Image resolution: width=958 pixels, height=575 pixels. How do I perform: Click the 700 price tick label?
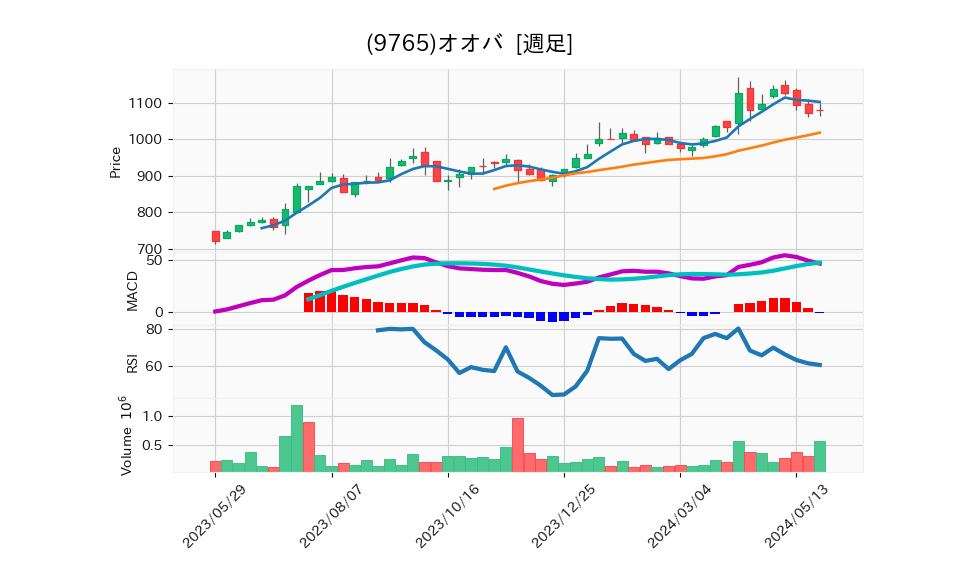point(149,249)
